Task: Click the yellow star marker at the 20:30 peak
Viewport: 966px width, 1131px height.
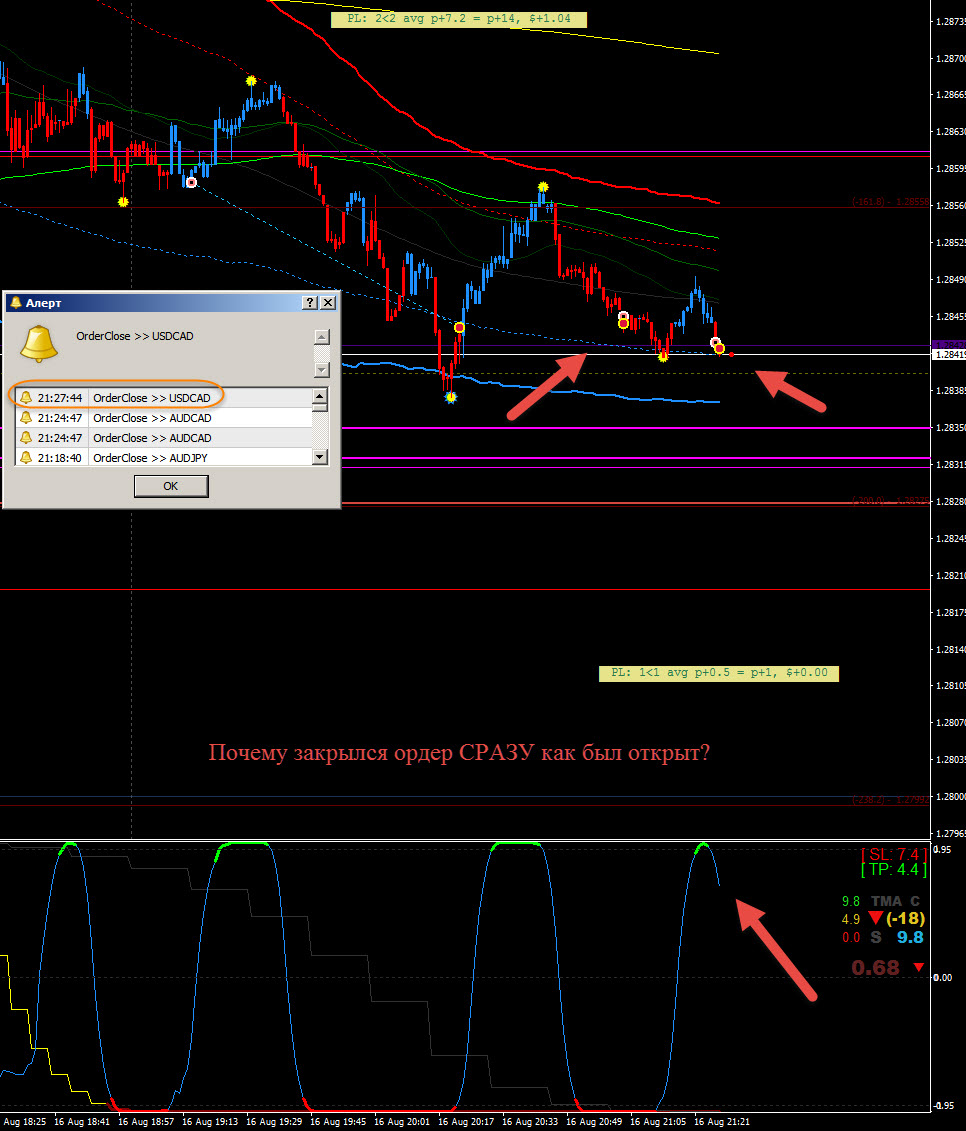Action: coord(543,188)
